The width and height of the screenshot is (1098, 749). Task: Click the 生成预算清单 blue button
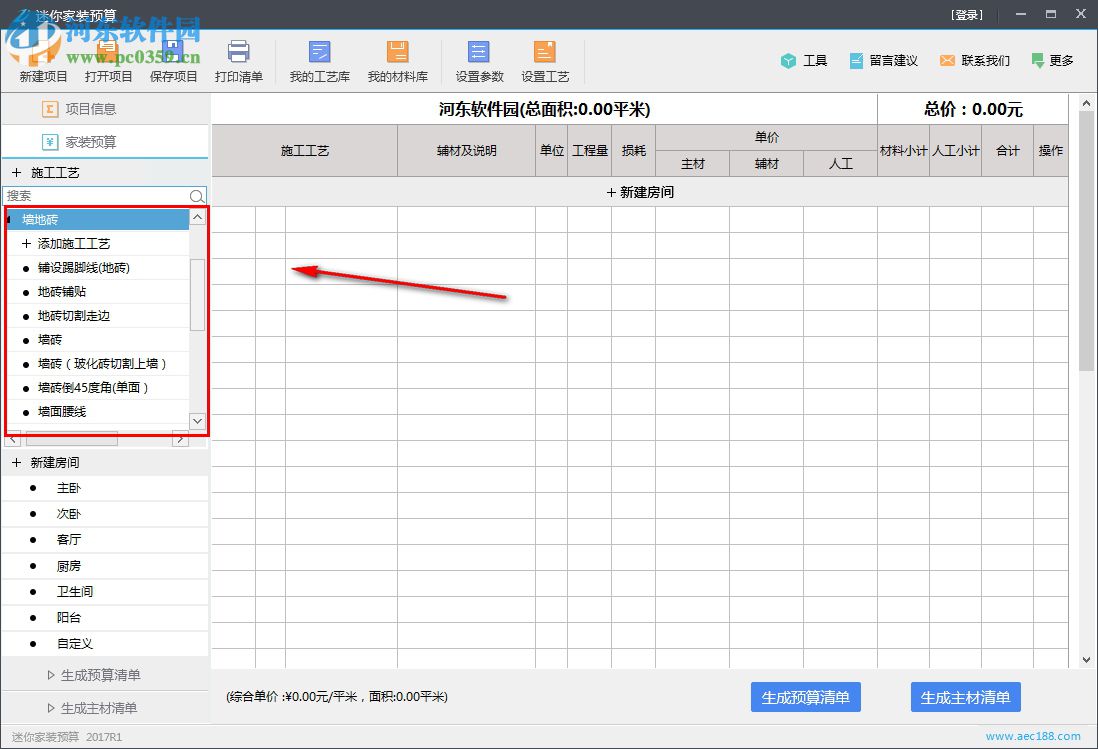coord(805,697)
